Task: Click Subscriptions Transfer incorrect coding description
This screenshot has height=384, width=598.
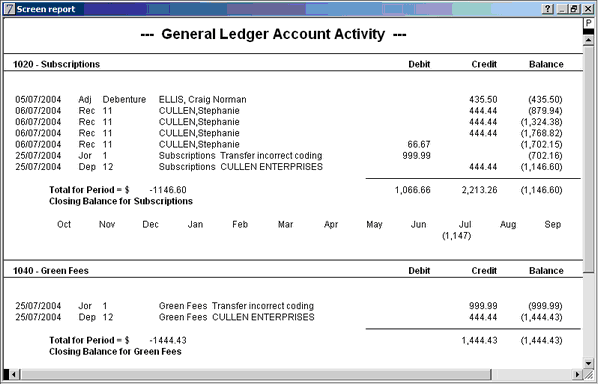Action: [240, 156]
